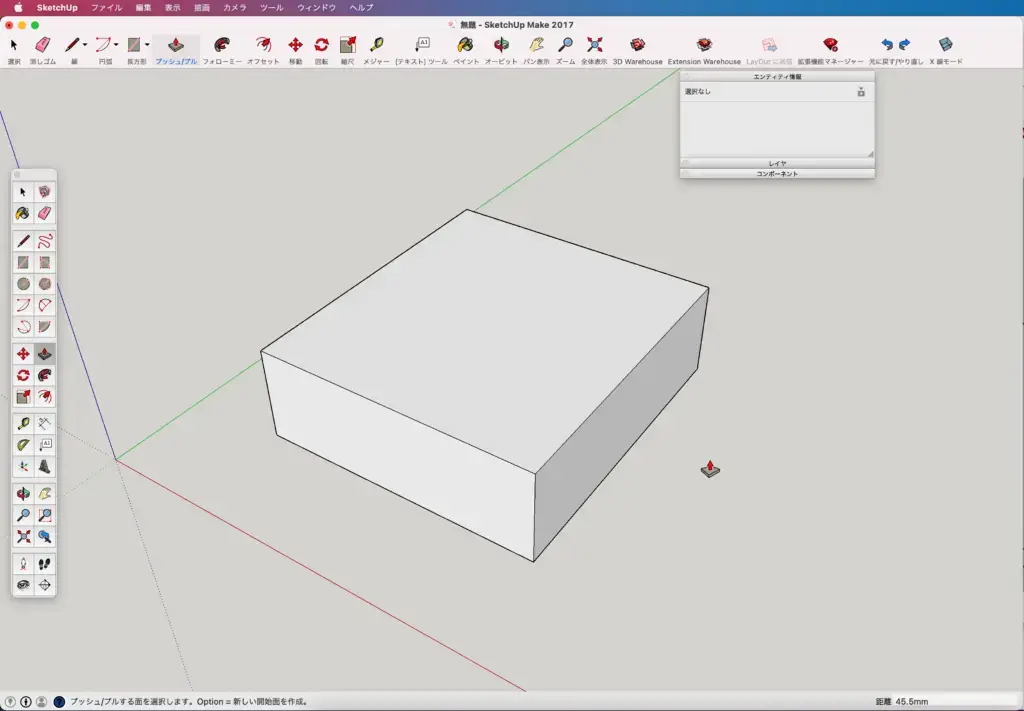Choose Position Camera tool in left palette

[x=24, y=564]
